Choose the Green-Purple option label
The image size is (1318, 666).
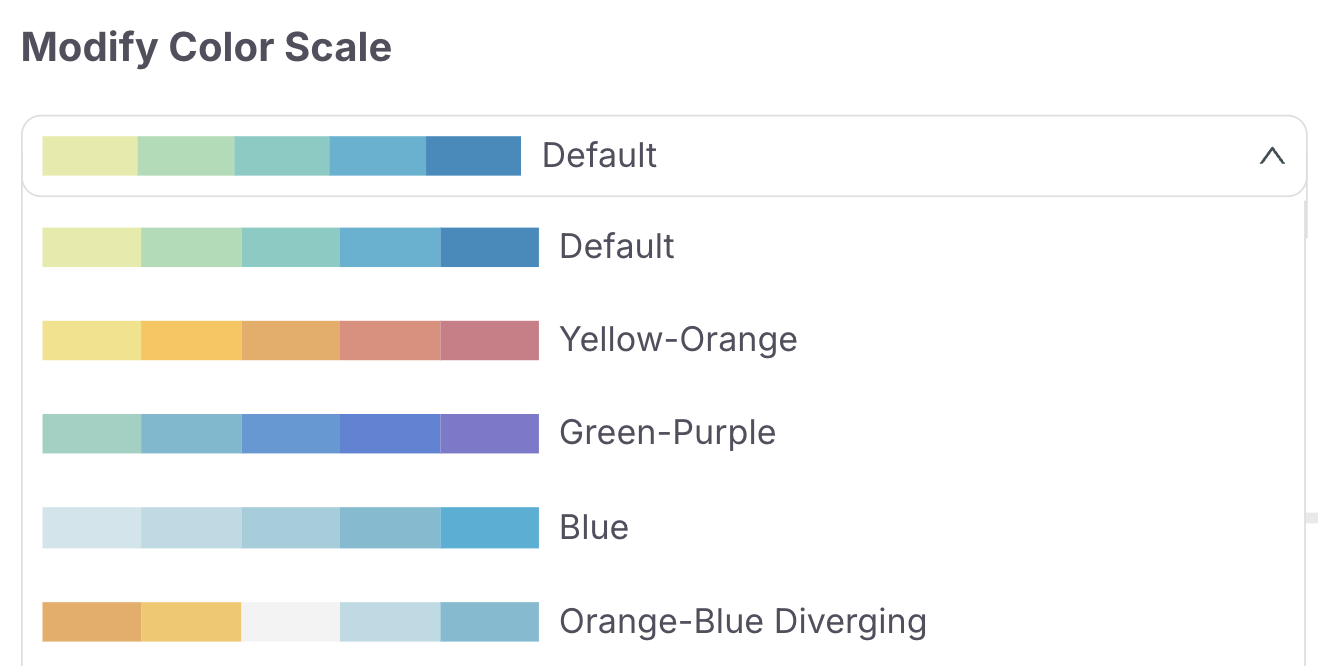coord(667,433)
